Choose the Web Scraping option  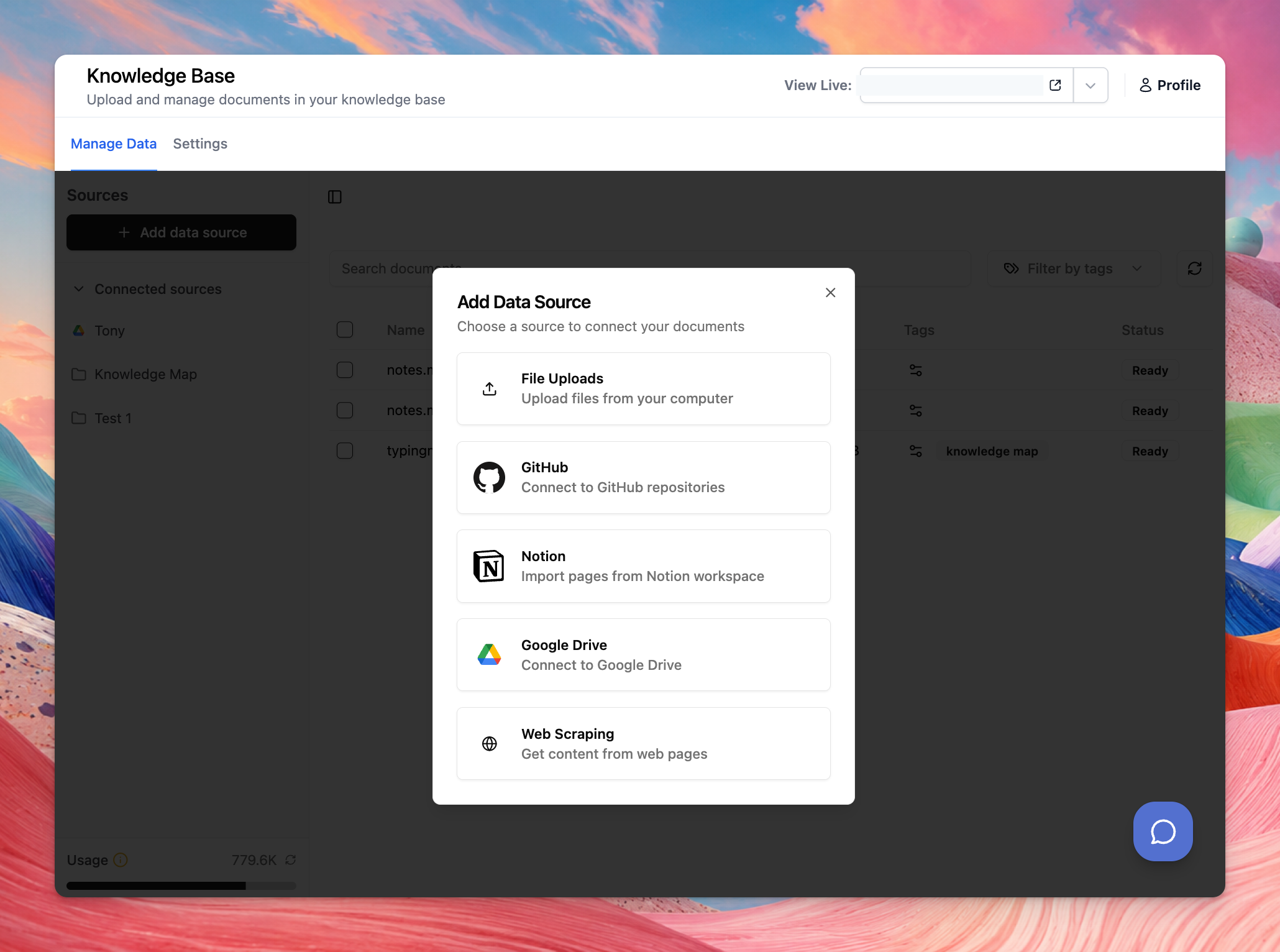click(644, 744)
